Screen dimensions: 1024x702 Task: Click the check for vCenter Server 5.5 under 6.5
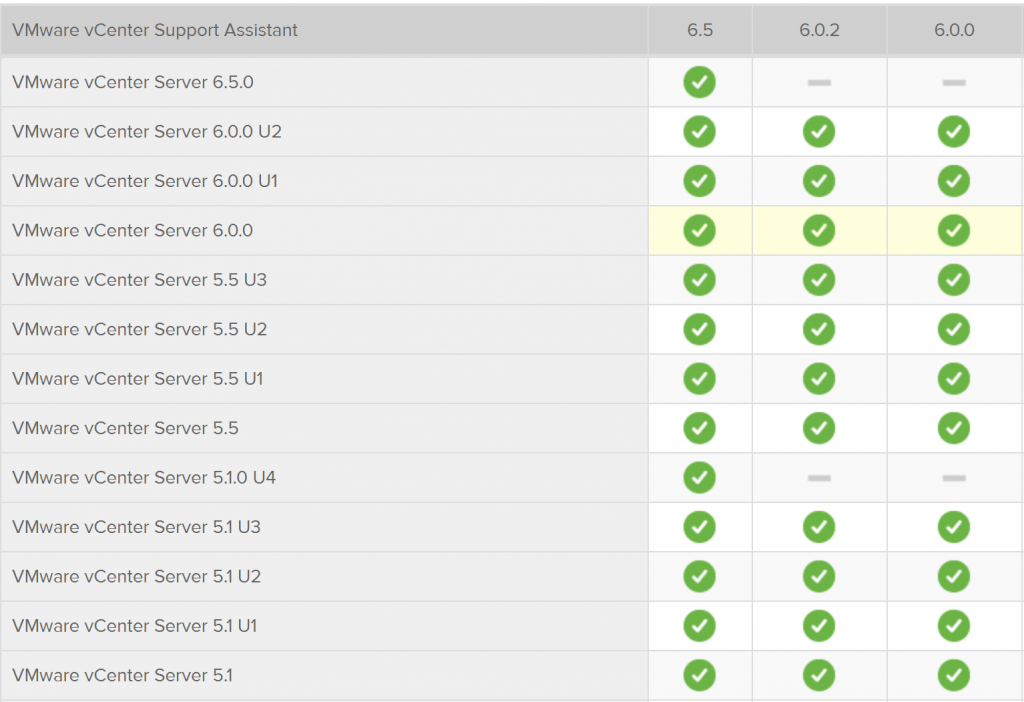(699, 428)
